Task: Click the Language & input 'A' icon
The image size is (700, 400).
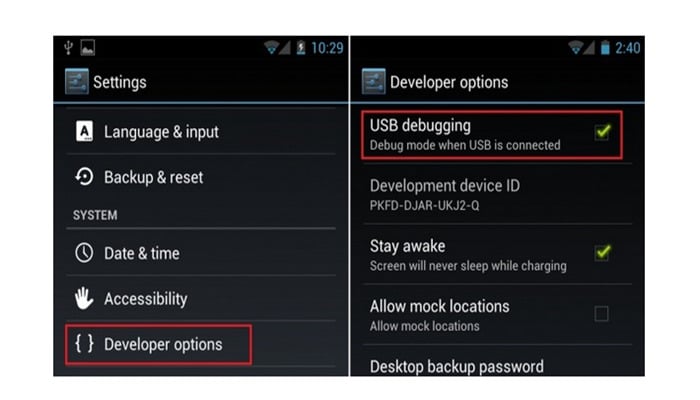Action: 84,132
